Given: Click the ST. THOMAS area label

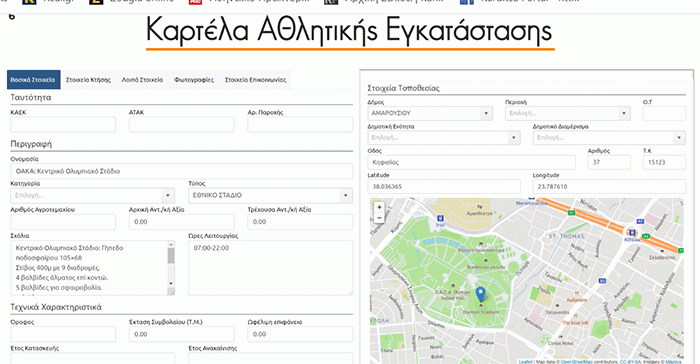Looking at the screenshot, I should [x=566, y=236].
